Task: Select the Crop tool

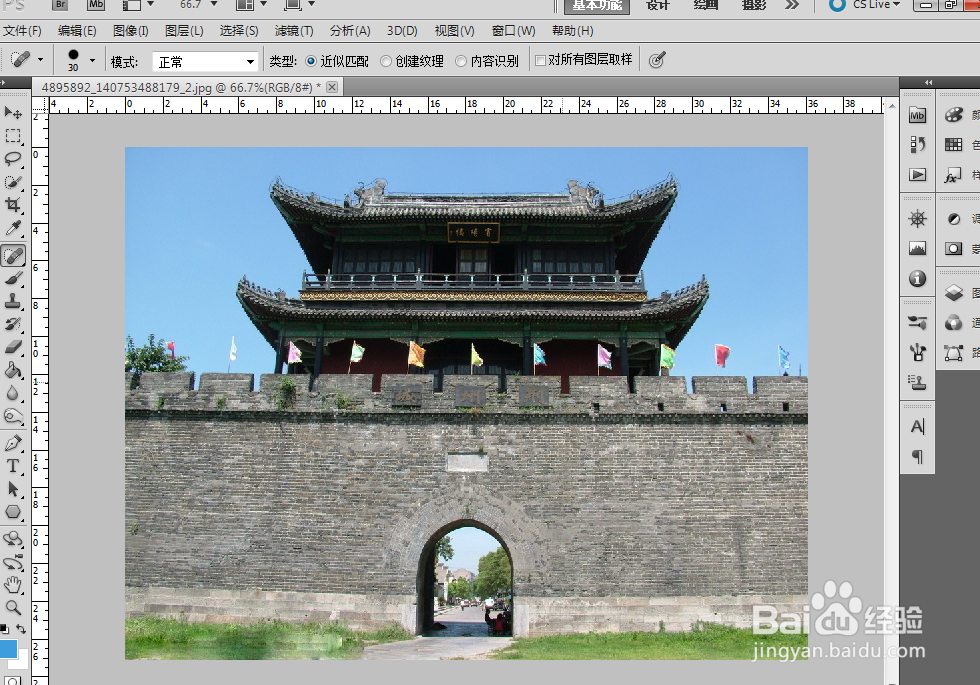Action: tap(13, 205)
